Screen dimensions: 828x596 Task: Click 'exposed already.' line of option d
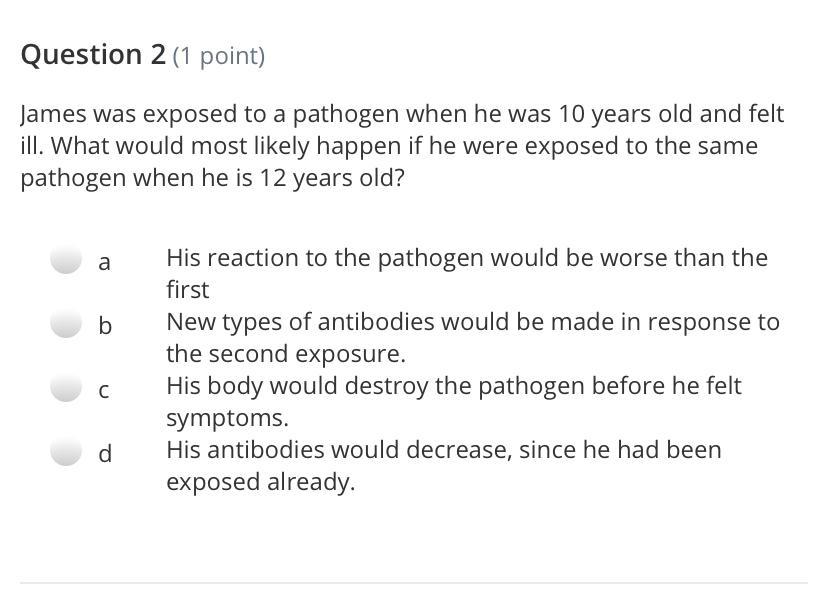260,483
